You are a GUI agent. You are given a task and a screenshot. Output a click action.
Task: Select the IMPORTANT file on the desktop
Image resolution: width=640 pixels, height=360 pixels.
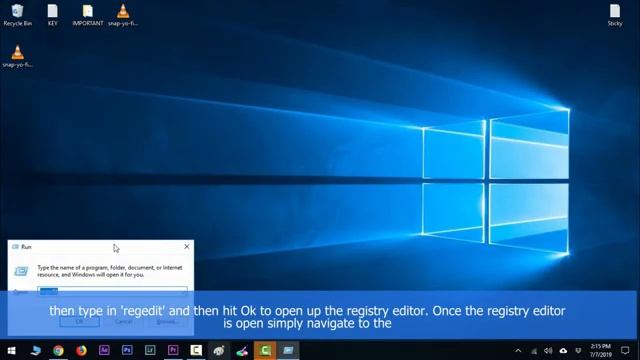tap(87, 15)
